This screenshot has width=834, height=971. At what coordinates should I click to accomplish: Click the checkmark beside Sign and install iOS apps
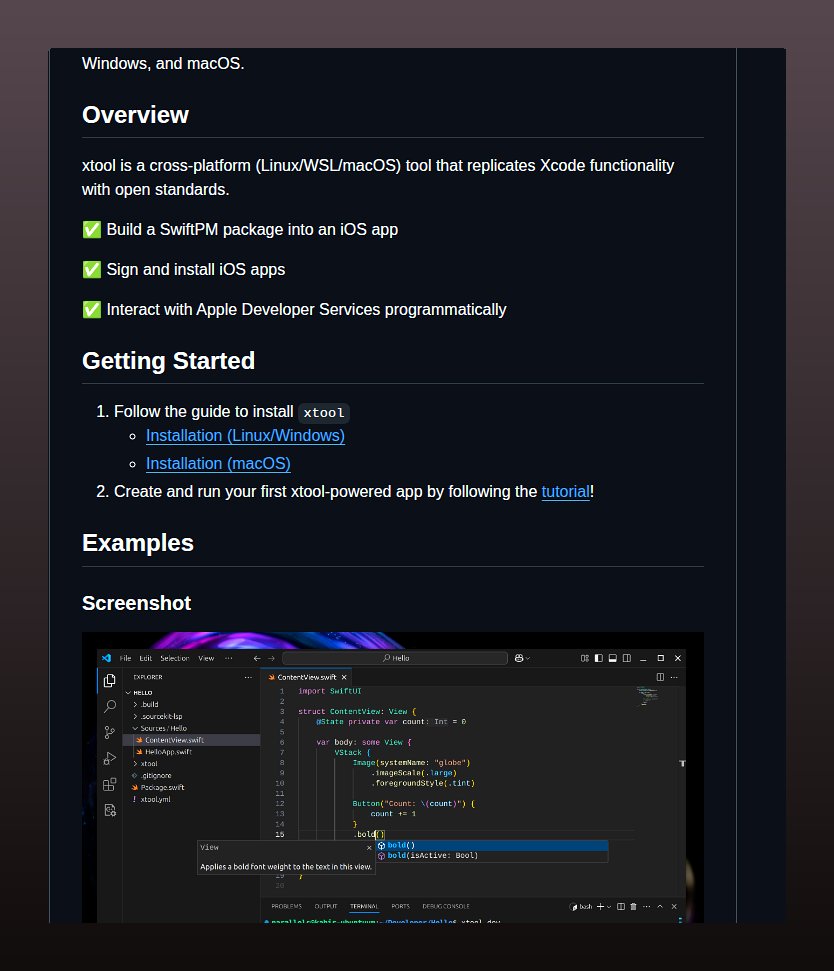pyautogui.click(x=92, y=270)
